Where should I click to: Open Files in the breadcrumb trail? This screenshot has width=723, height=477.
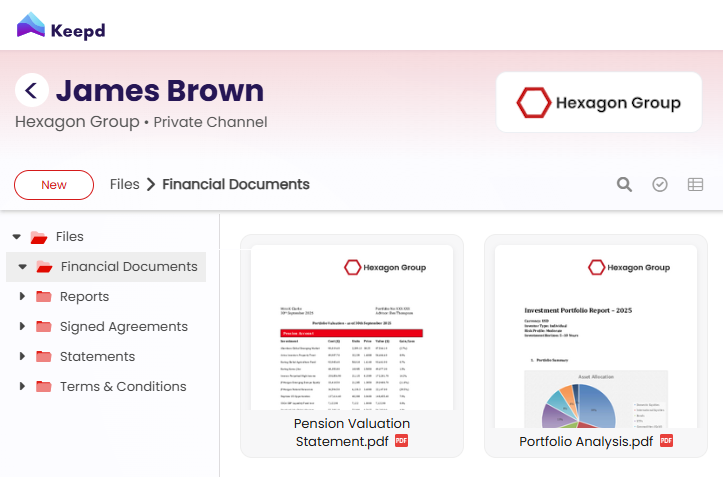click(x=124, y=185)
